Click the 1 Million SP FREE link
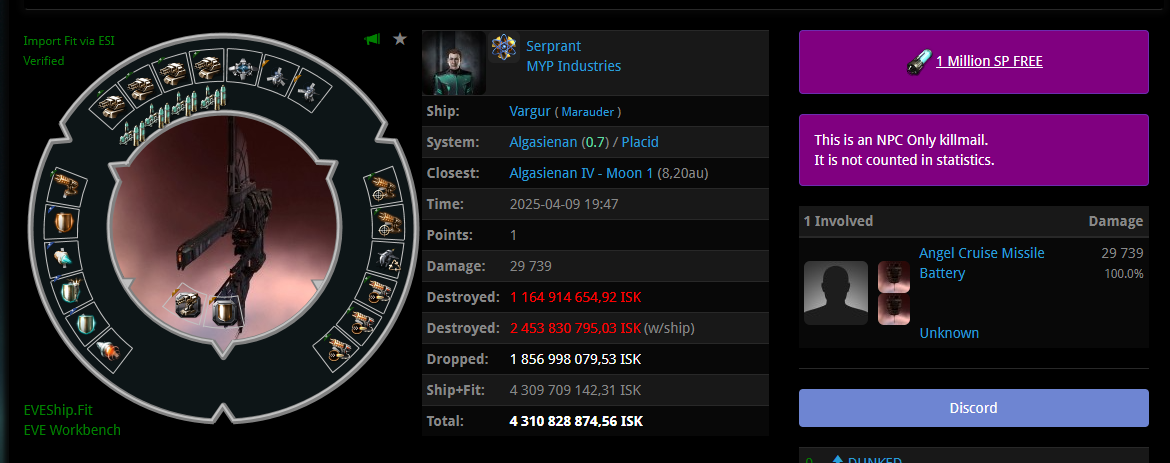Image resolution: width=1170 pixels, height=463 pixels. click(989, 61)
